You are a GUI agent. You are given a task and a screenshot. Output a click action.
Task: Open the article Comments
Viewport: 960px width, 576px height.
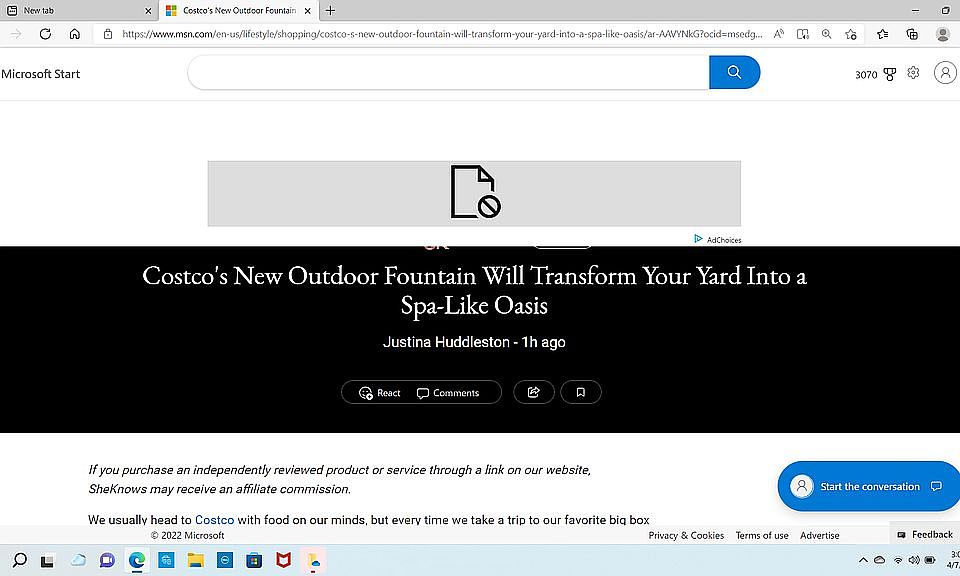(x=448, y=393)
